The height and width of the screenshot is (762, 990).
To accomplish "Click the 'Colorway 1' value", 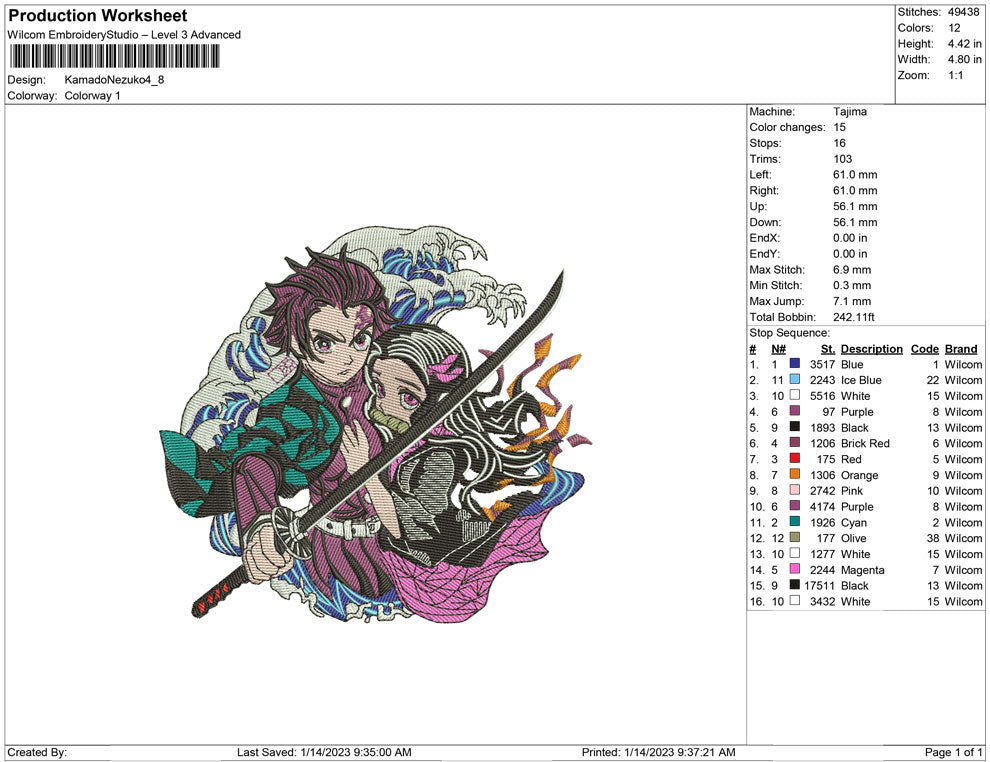I will coord(92,96).
